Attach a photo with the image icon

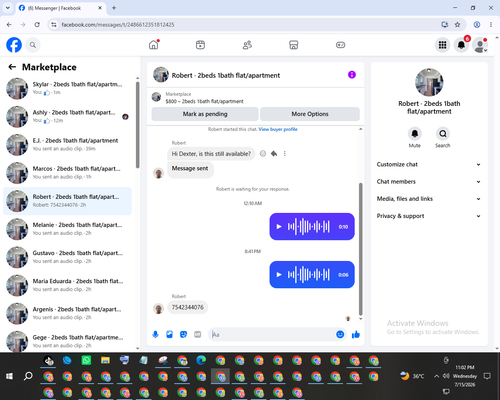[x=169, y=334]
